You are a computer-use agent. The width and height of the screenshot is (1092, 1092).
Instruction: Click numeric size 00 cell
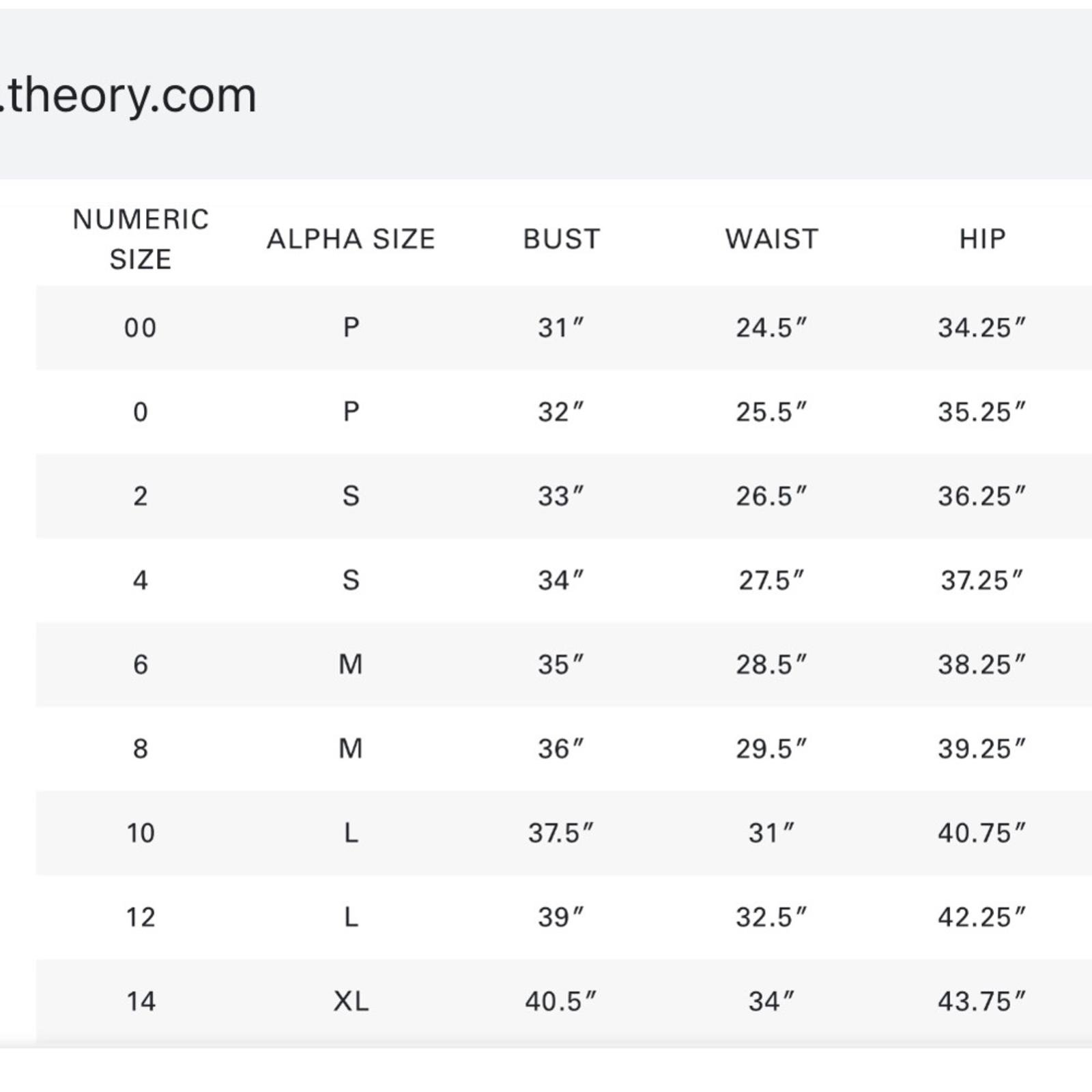141,328
